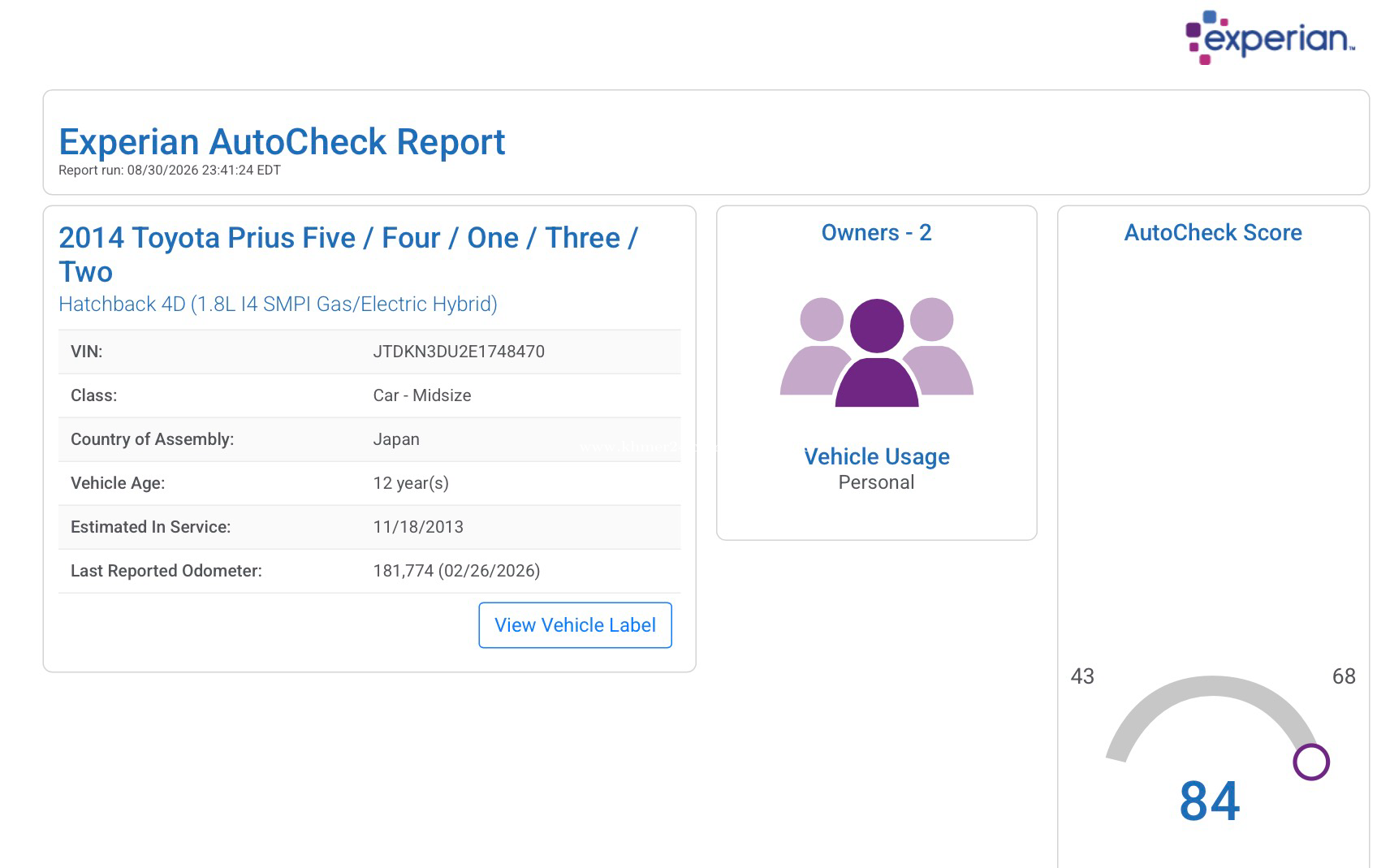
Task: Select the Car - Midsize class value
Action: (x=422, y=395)
